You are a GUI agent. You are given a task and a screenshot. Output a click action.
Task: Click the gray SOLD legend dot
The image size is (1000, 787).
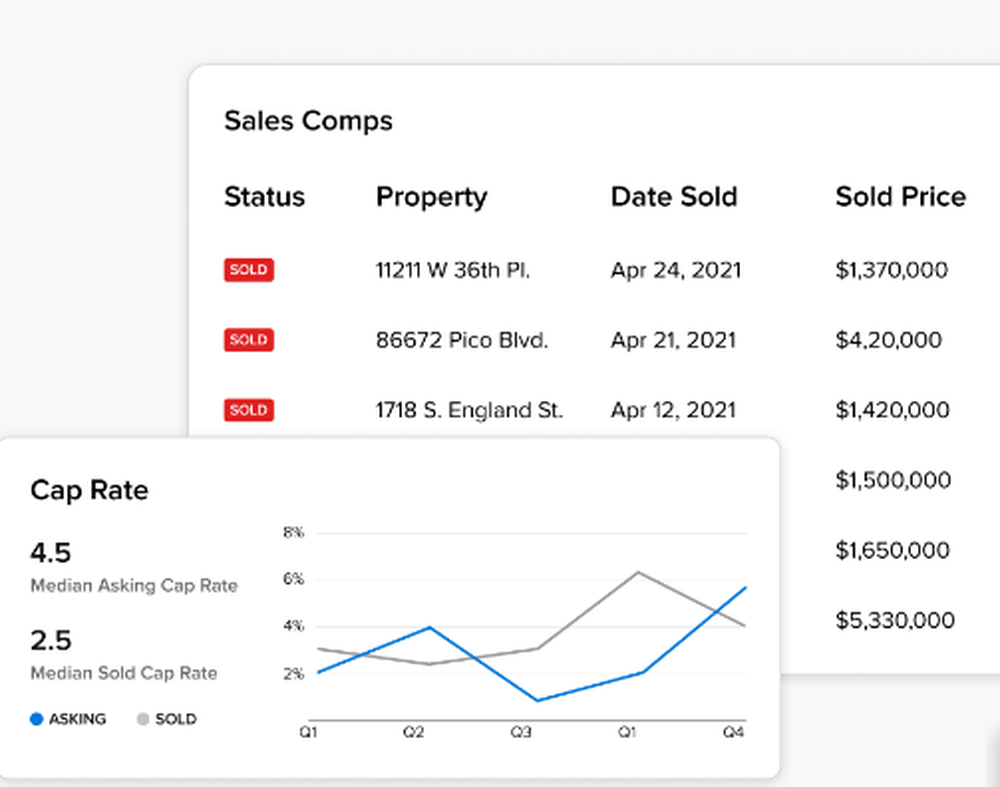click(x=143, y=719)
